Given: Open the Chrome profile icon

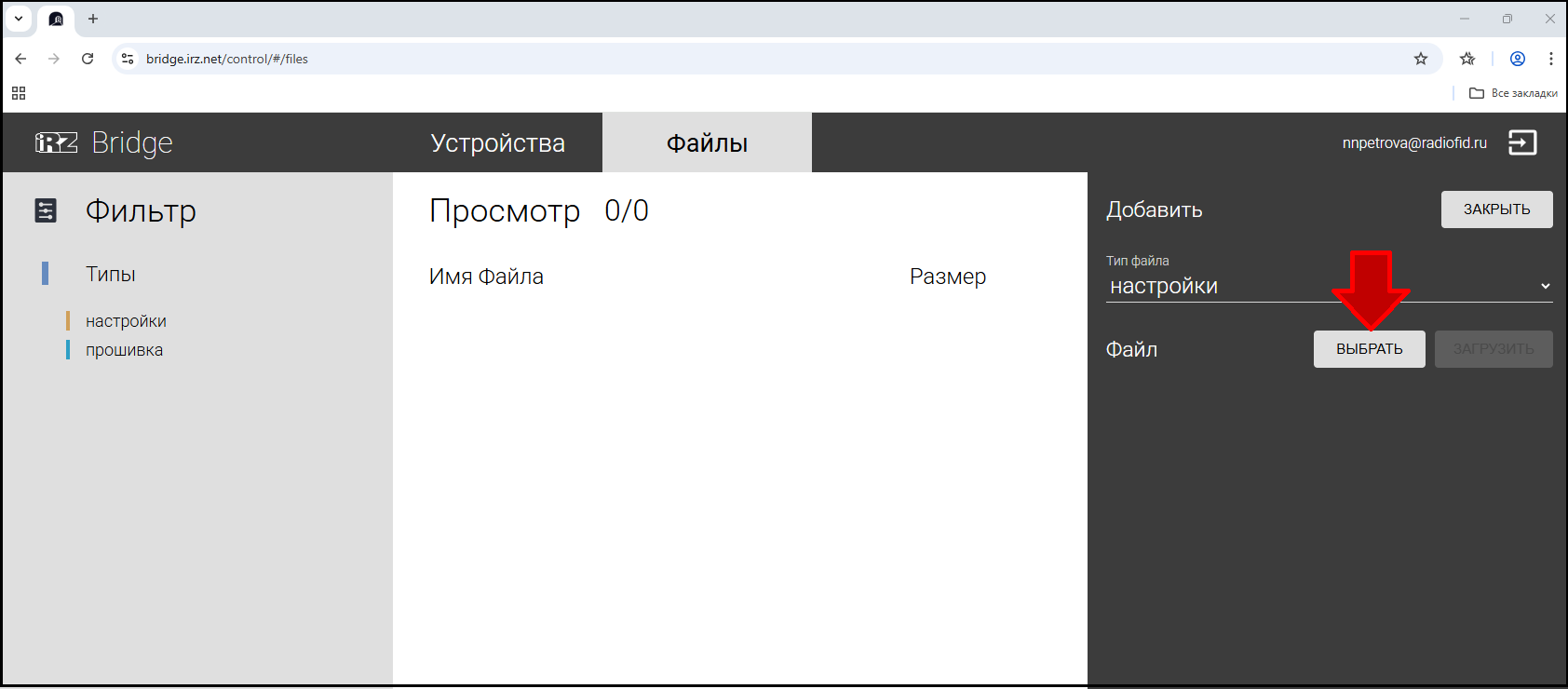Looking at the screenshot, I should (1518, 59).
